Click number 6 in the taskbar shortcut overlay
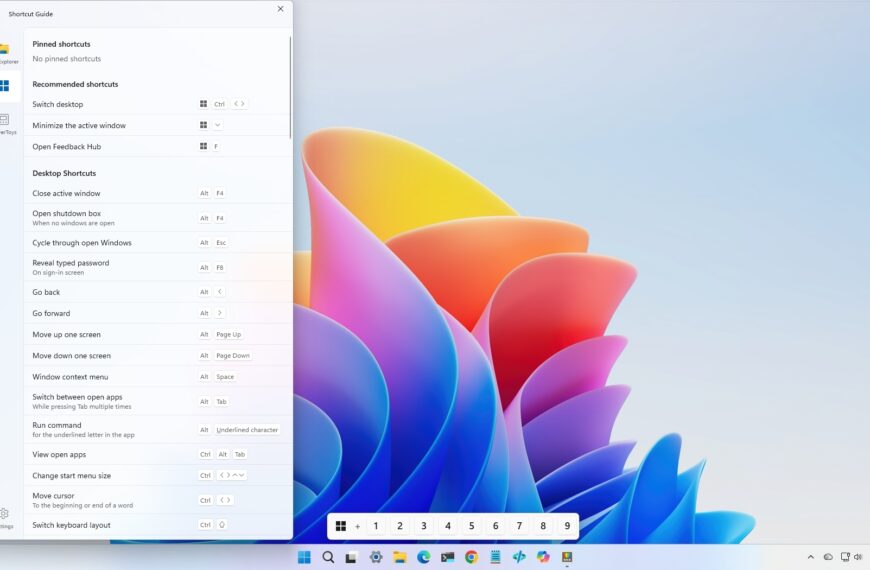The image size is (870, 570). 495,526
